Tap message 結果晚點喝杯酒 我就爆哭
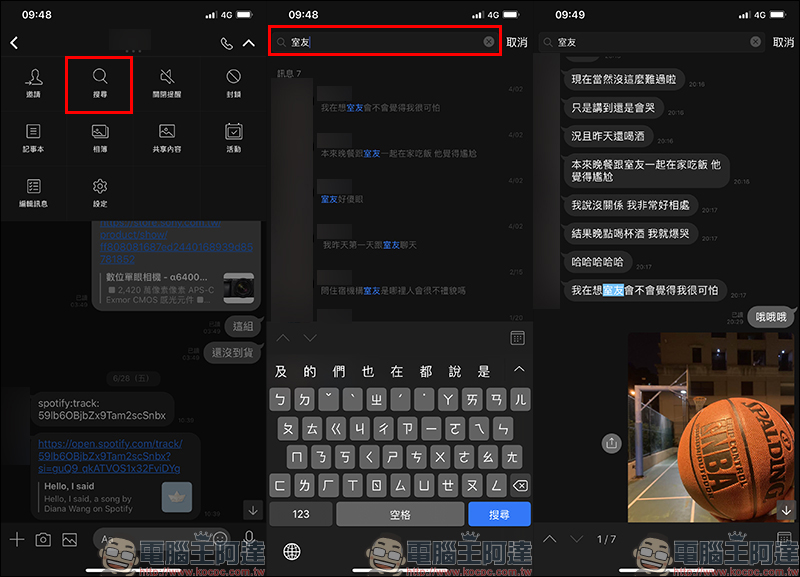Image resolution: width=800 pixels, height=577 pixels. click(630, 234)
